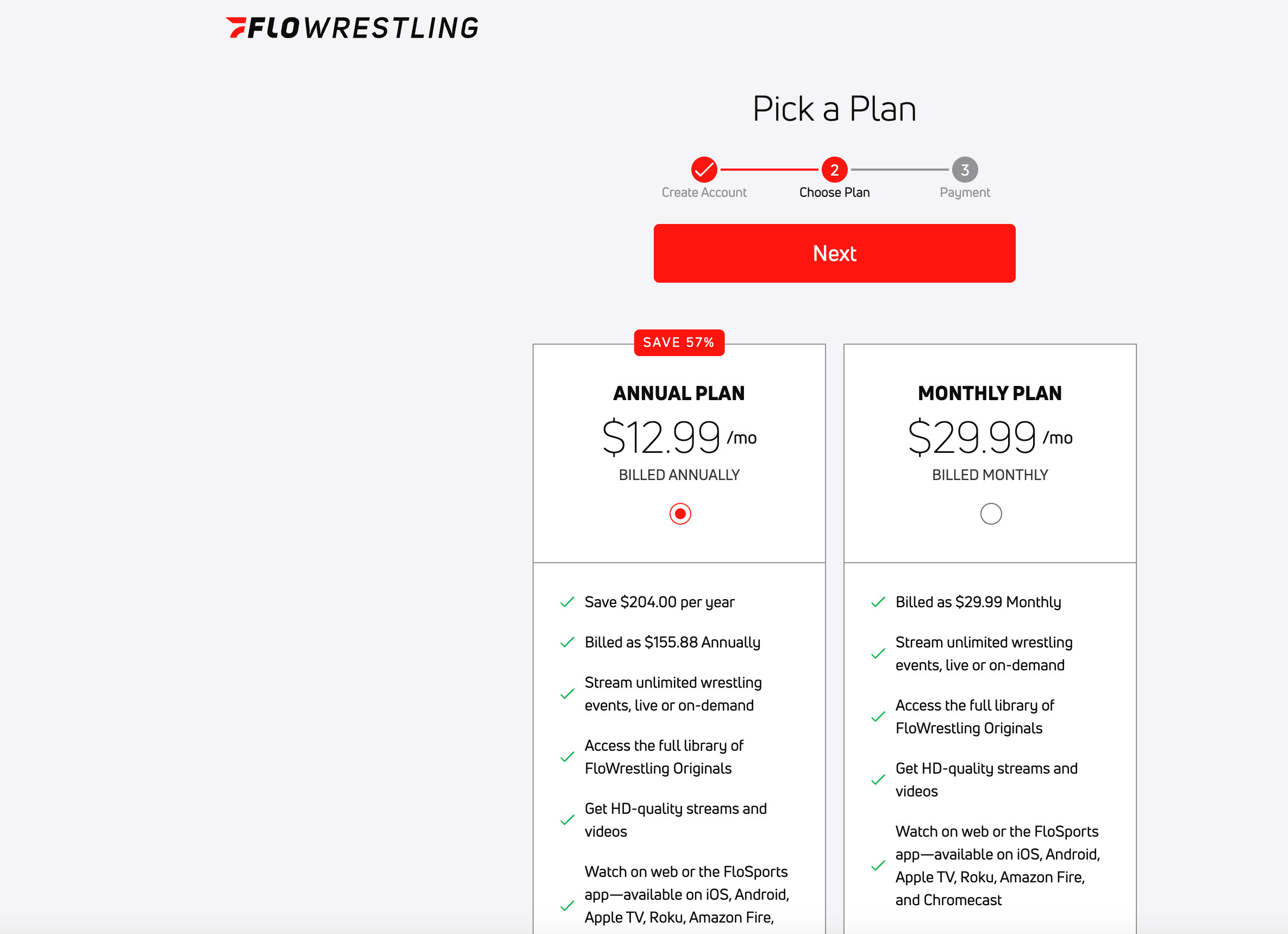1288x934 pixels.
Task: Click the FloWrestling logo
Action: click(x=352, y=28)
